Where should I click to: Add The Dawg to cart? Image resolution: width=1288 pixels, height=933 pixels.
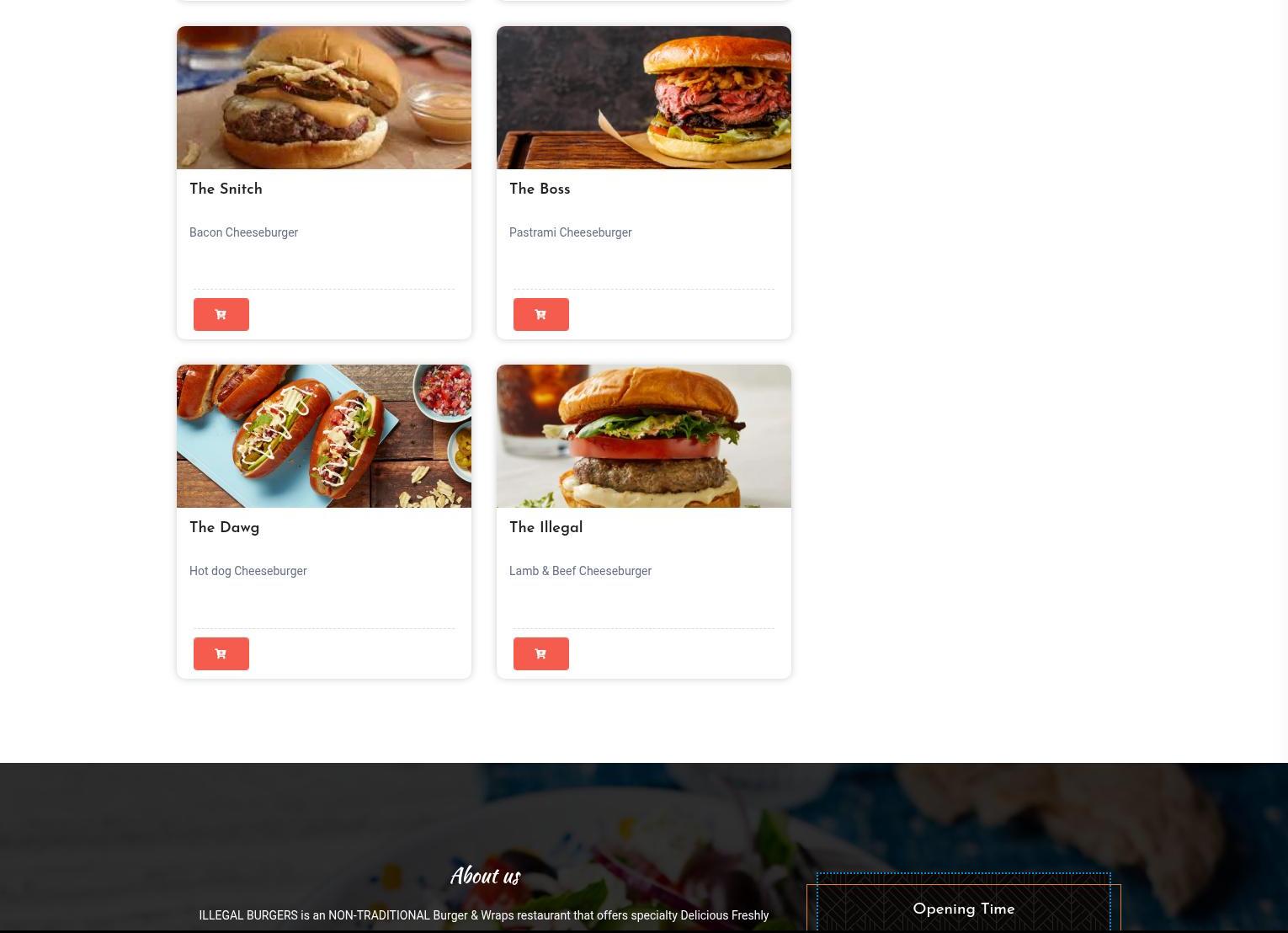(221, 653)
